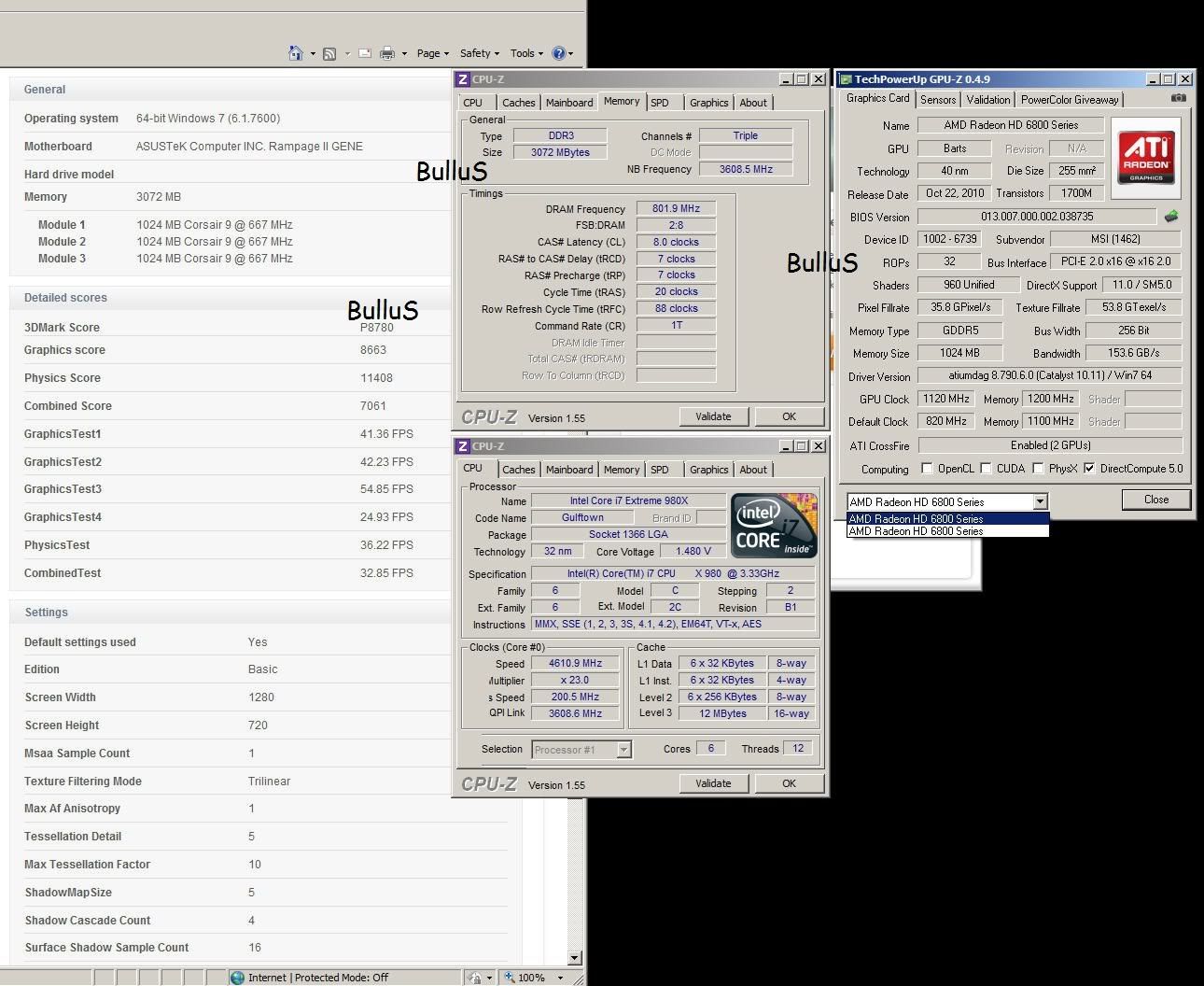The width and height of the screenshot is (1204, 986).
Task: Click the Motherboard ASUSTeK Rampage II GENE text
Action: pos(249,147)
